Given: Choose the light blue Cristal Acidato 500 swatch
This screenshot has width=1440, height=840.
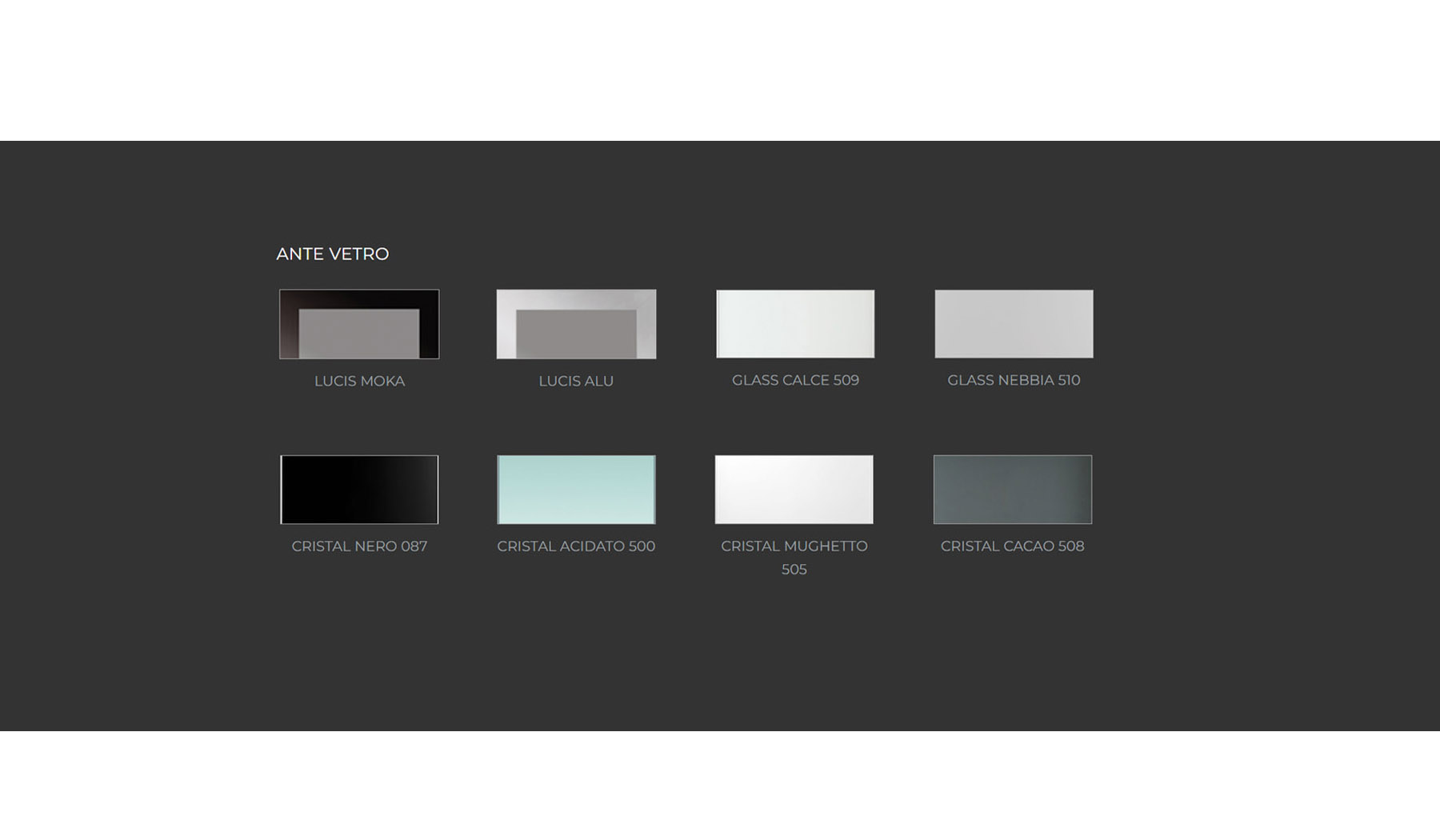Looking at the screenshot, I should pos(576,490).
